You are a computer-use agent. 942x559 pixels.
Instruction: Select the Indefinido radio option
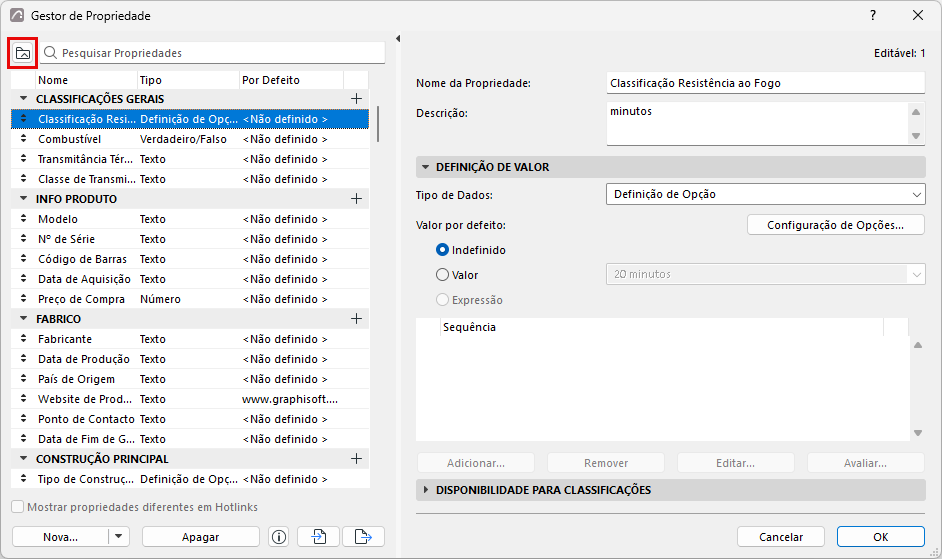[443, 249]
